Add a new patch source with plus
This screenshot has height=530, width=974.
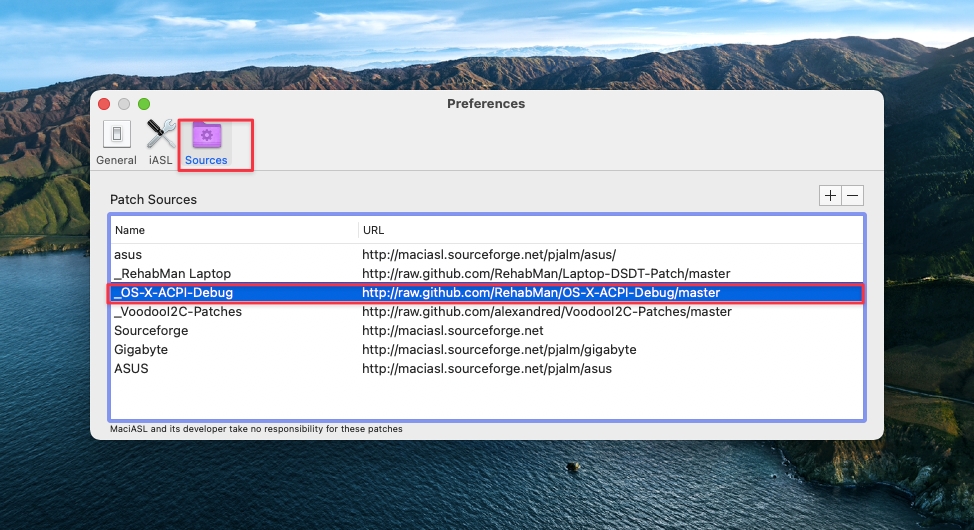tap(830, 196)
